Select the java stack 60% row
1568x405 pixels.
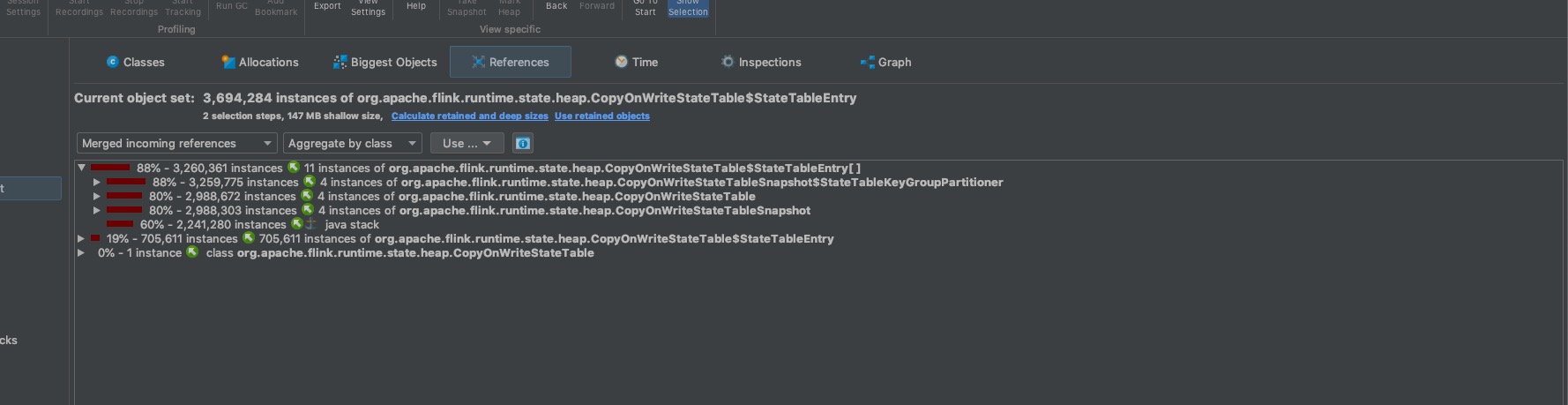[351, 224]
